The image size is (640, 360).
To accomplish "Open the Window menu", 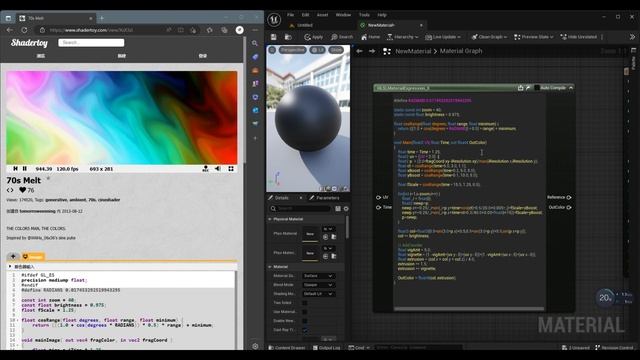I will point(343,15).
